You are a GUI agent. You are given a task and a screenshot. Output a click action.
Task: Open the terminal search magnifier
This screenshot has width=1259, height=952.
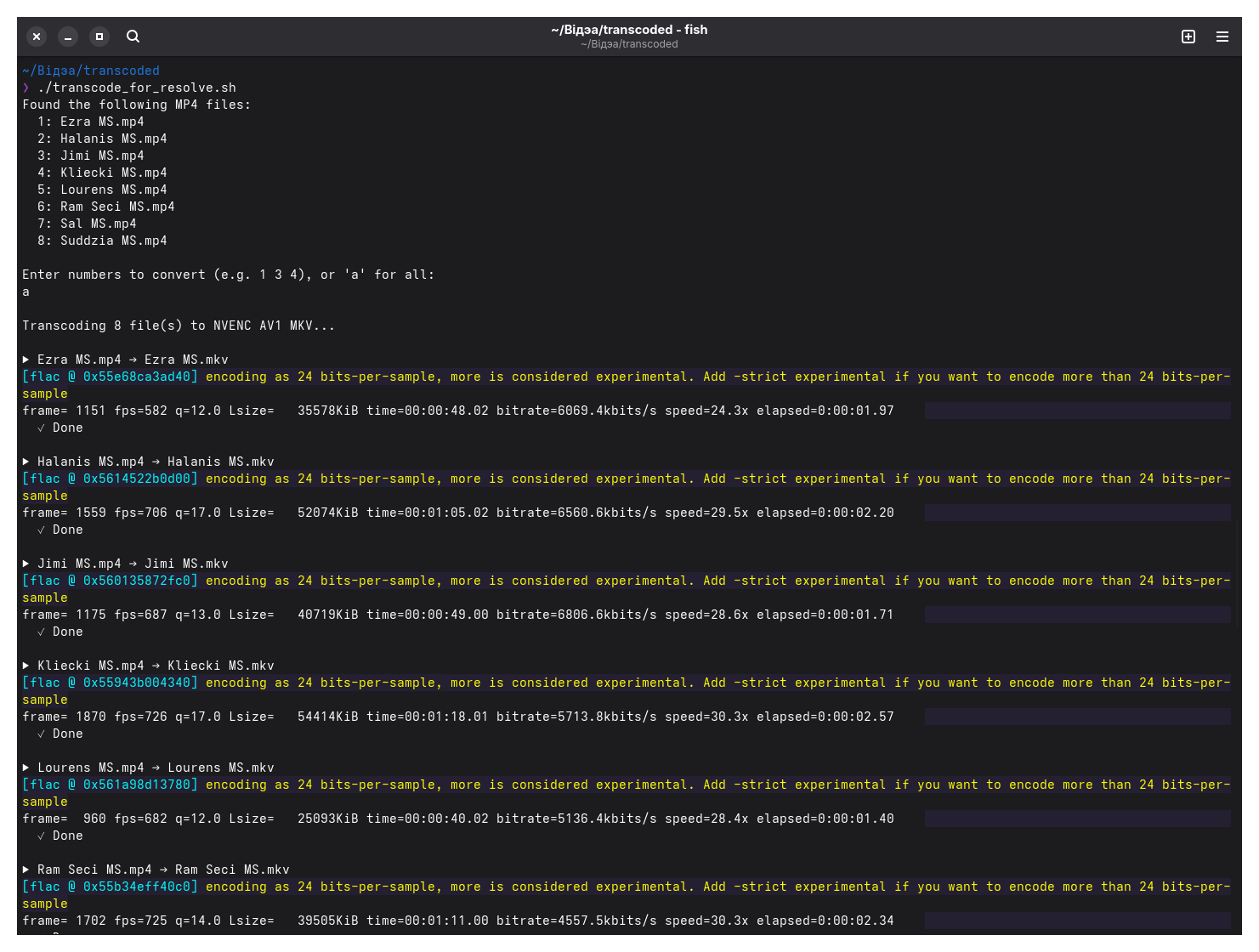pyautogui.click(x=133, y=37)
